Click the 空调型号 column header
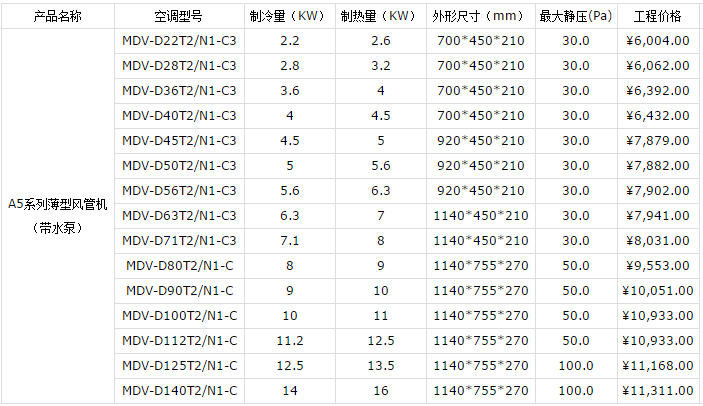 [179, 16]
